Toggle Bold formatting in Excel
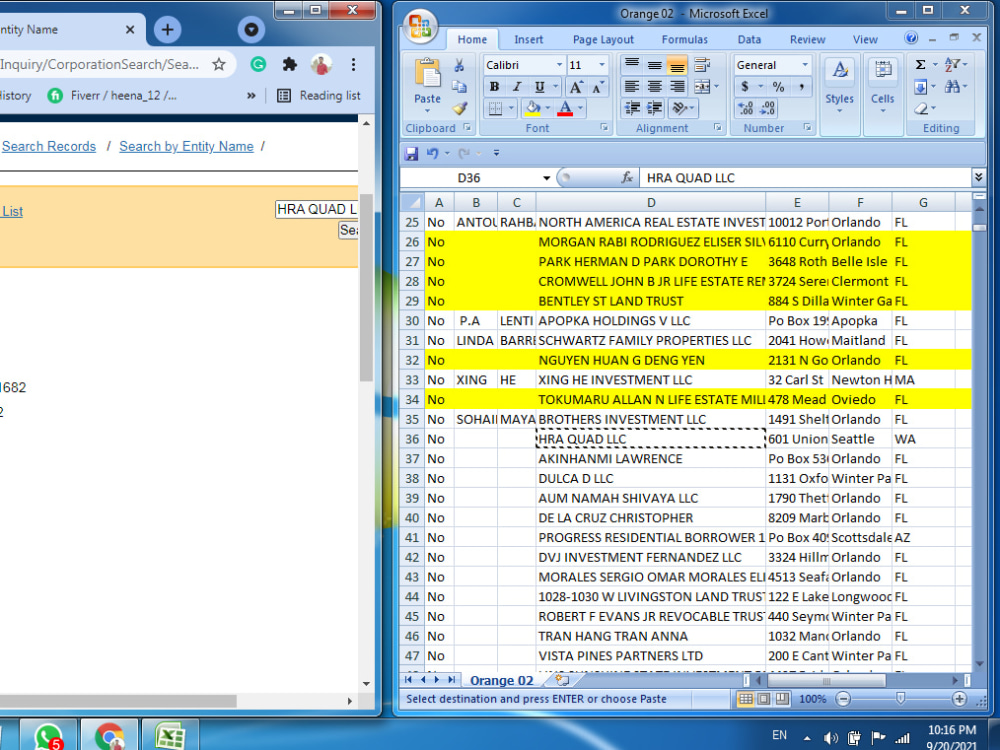This screenshot has width=1000, height=750. point(494,87)
